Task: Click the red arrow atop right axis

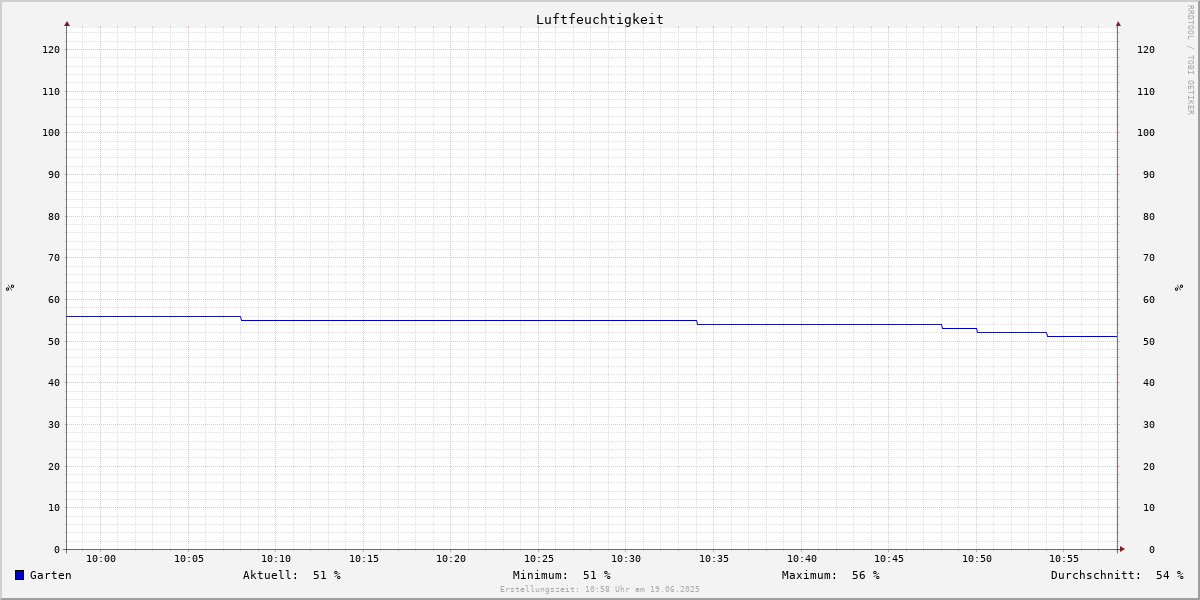Action: 1118,23
